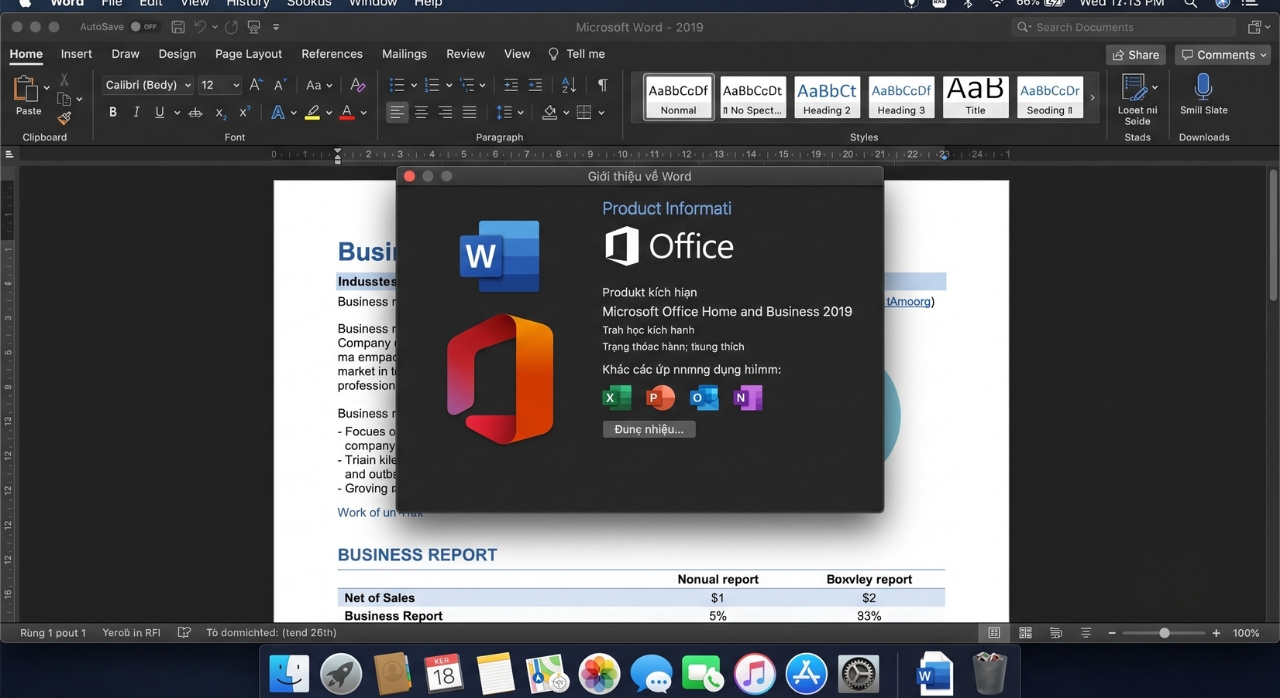Expand the Styles gallery arrow
This screenshot has width=1280, height=698.
click(x=1092, y=97)
